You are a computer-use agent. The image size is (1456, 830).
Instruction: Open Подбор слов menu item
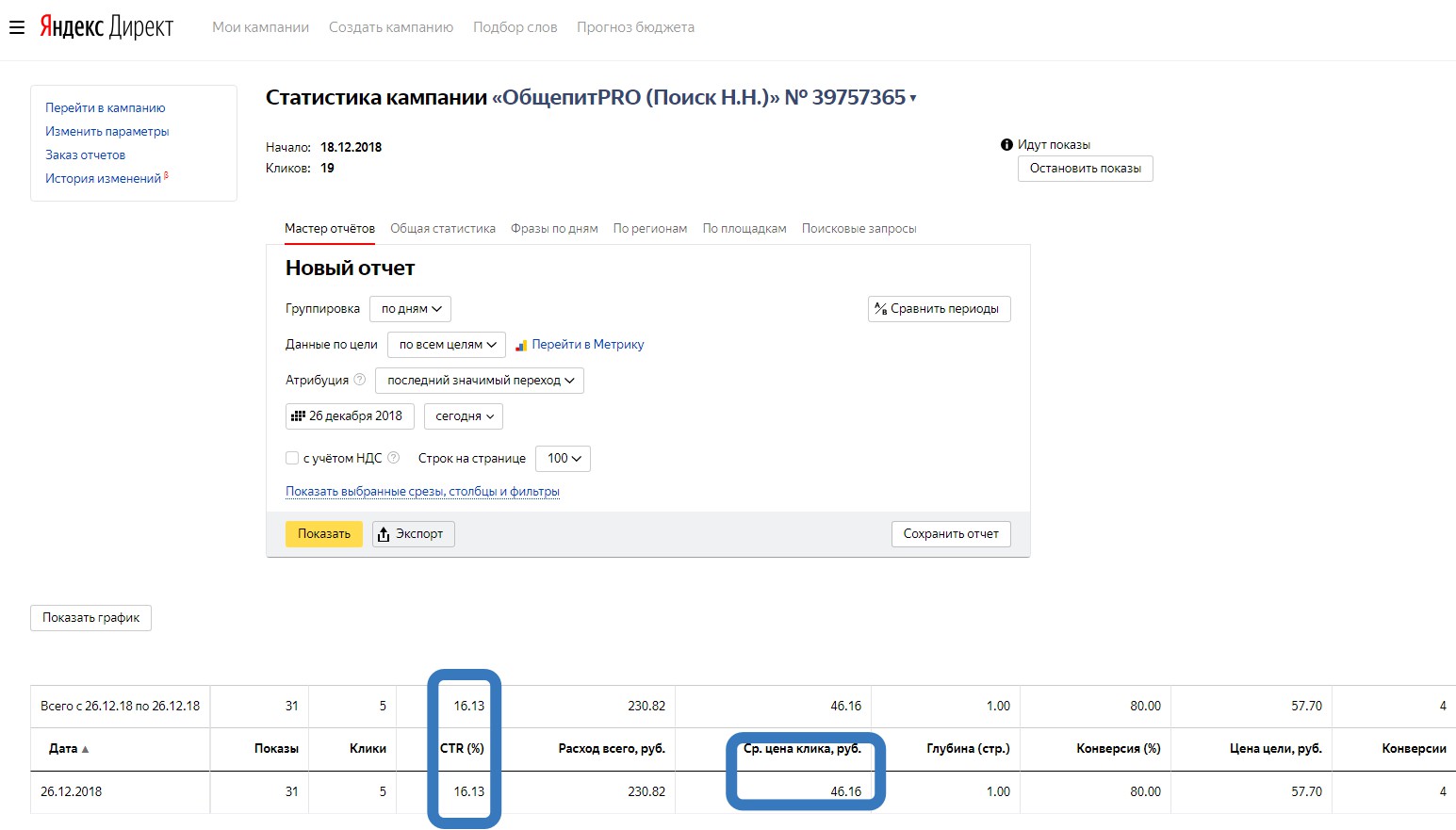pos(515,27)
